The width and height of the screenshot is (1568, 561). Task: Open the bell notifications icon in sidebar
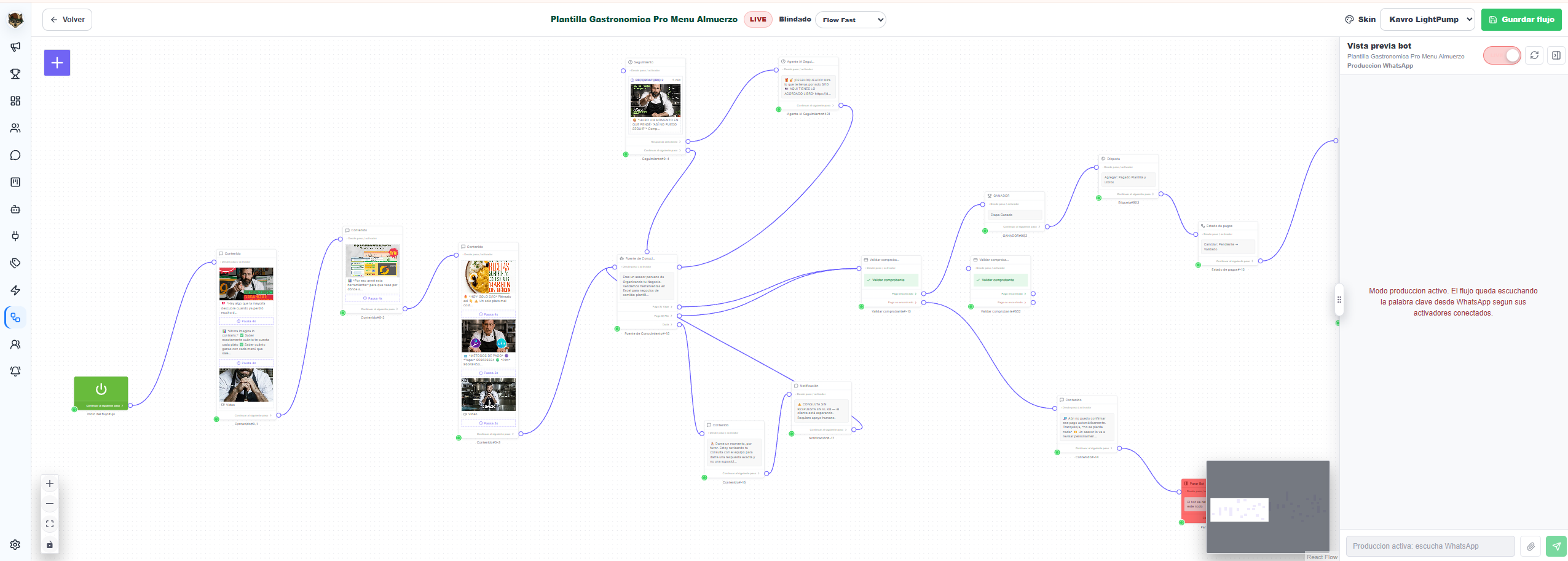point(15,371)
